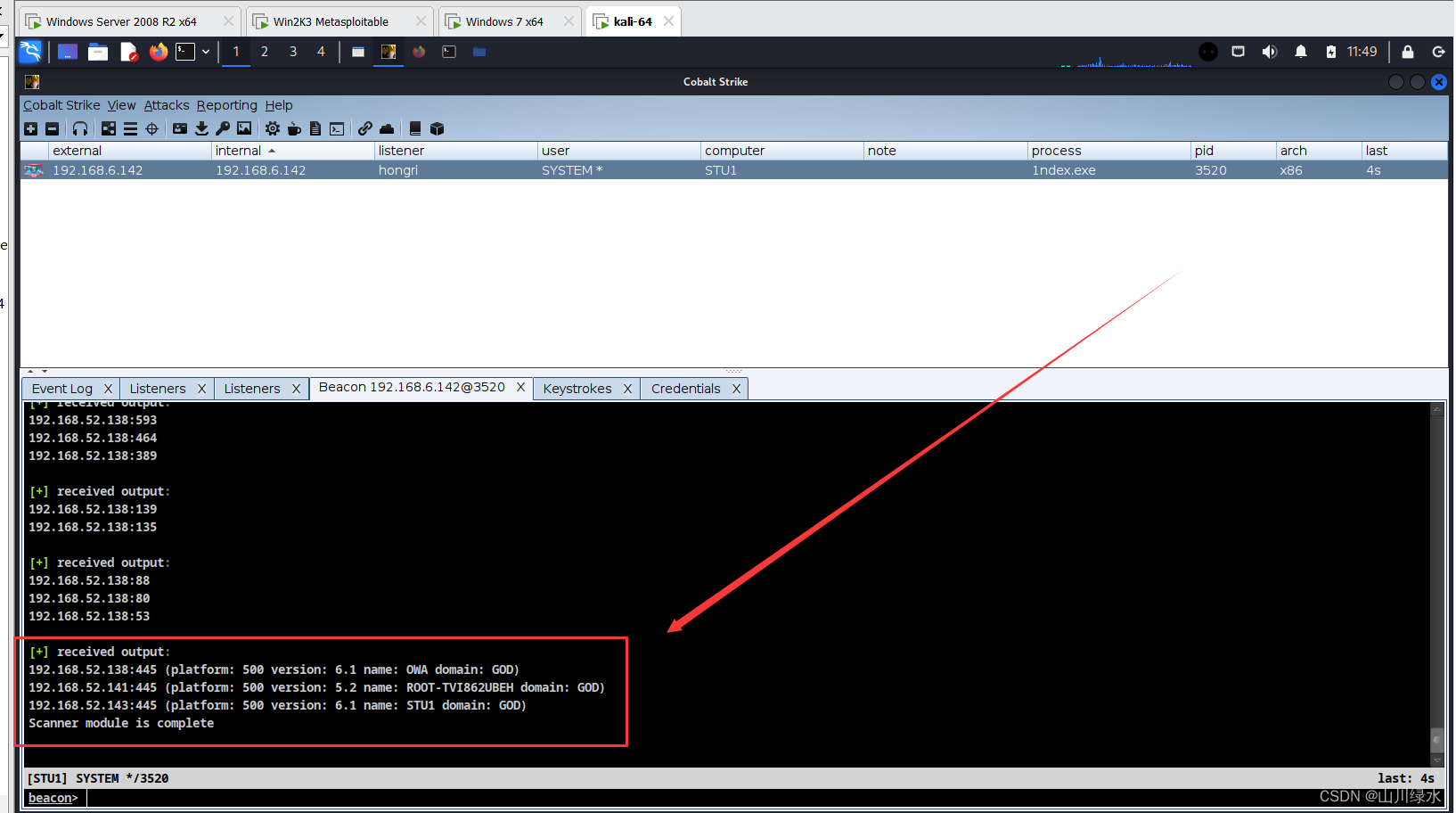Switch to the first Listeners tab
Viewport: 1456px width, 813px height.
click(x=158, y=389)
